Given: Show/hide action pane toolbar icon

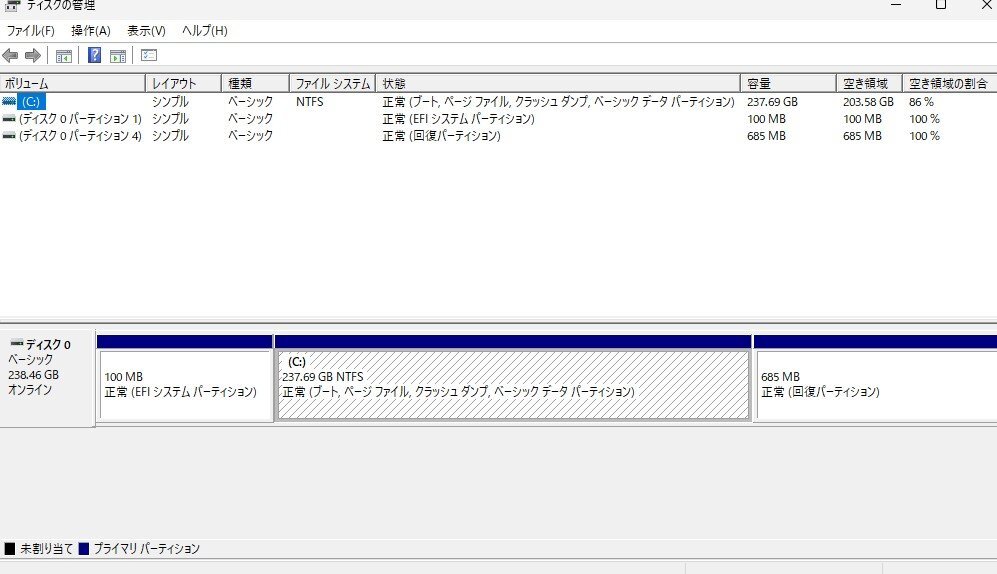Looking at the screenshot, I should tap(118, 55).
